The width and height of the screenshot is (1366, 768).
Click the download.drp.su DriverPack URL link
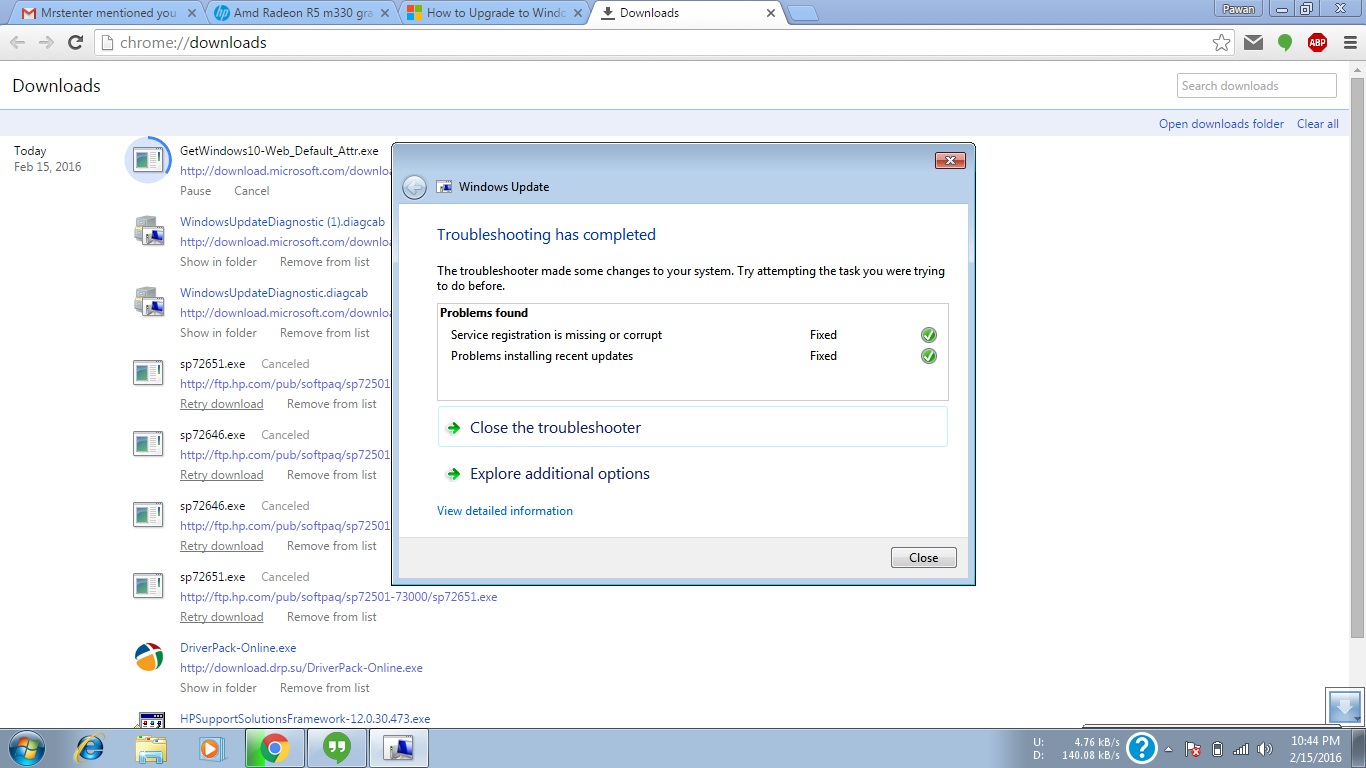click(x=301, y=668)
